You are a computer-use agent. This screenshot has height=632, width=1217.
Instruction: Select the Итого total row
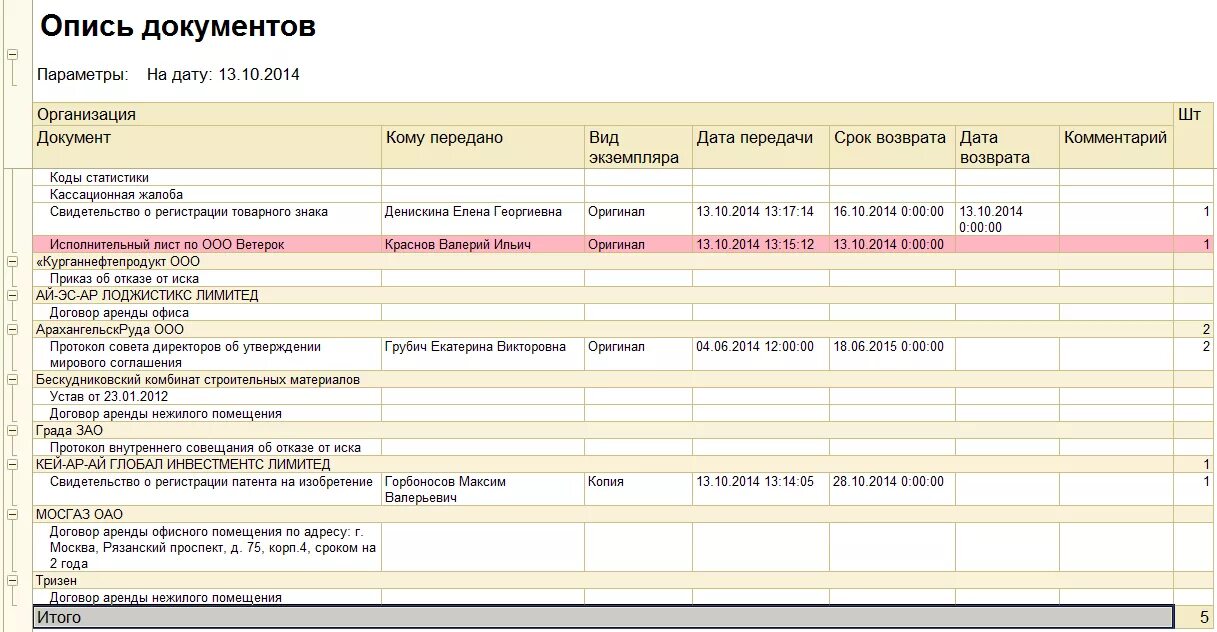(x=603, y=617)
